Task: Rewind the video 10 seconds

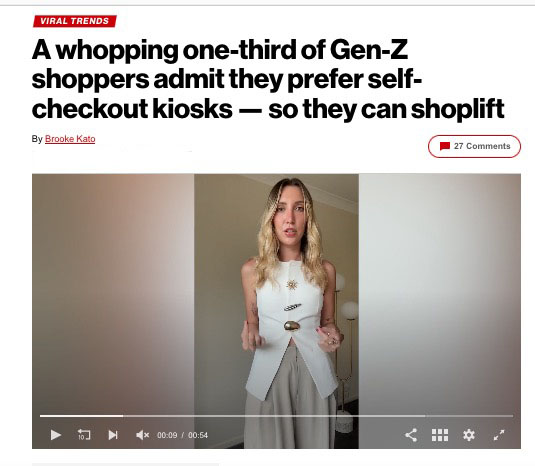Action: click(x=84, y=435)
